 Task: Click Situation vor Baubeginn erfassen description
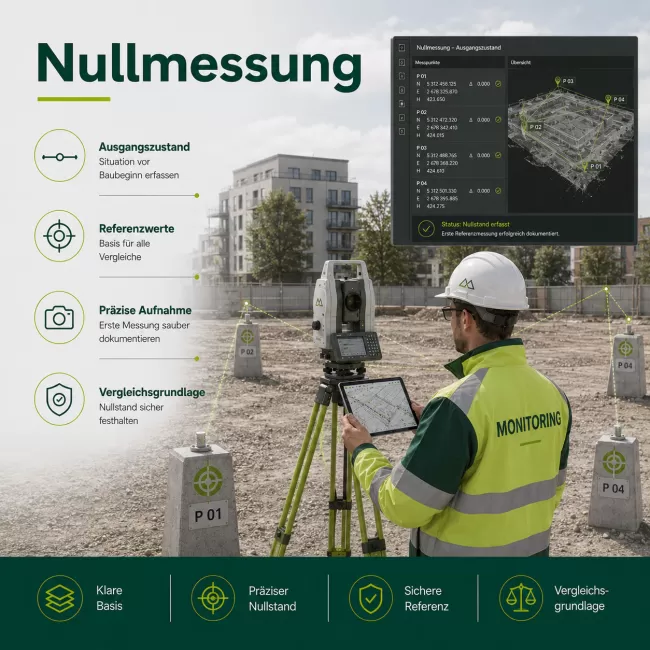(139, 168)
